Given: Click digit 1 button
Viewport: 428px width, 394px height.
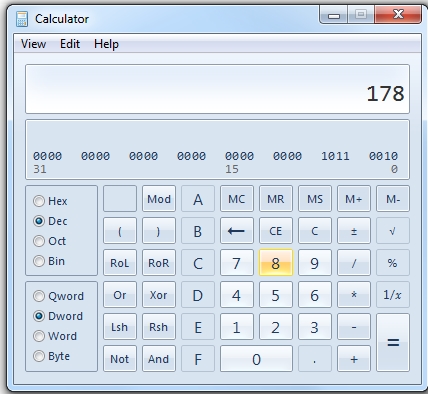Looking at the screenshot, I should [x=237, y=327].
